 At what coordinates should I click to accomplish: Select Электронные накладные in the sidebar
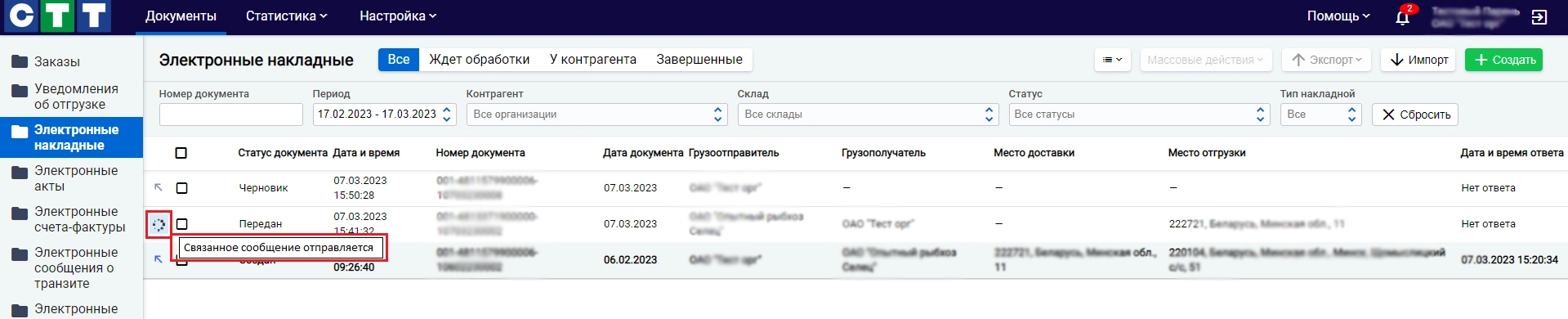coord(71,137)
